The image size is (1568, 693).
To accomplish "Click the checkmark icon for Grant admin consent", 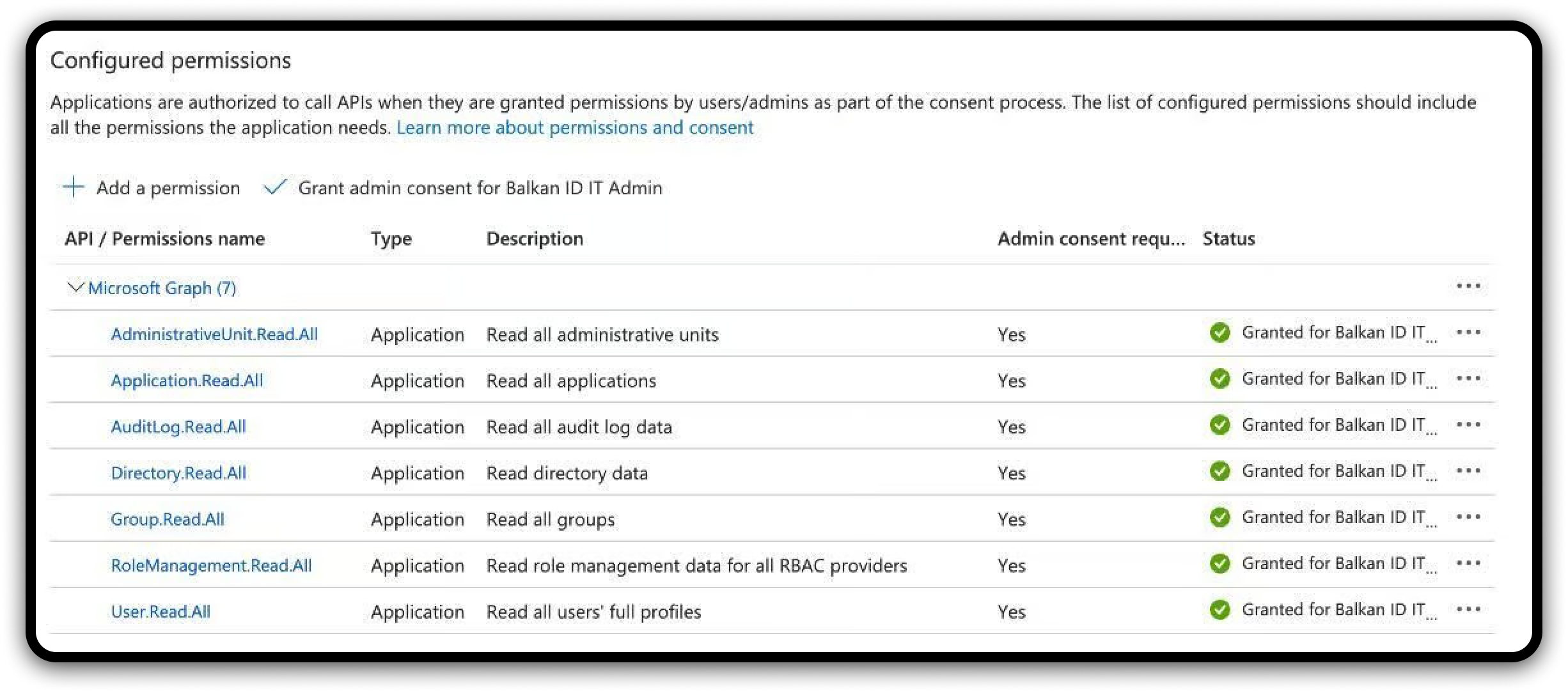I will tap(274, 187).
